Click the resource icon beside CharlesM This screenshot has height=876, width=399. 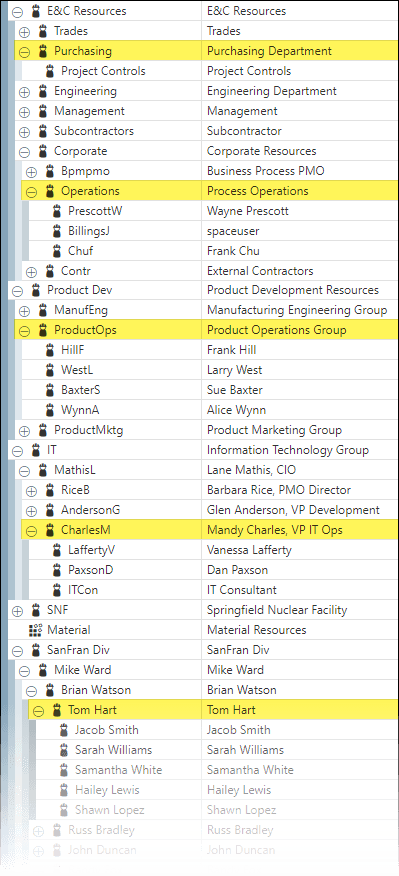[x=50, y=530]
